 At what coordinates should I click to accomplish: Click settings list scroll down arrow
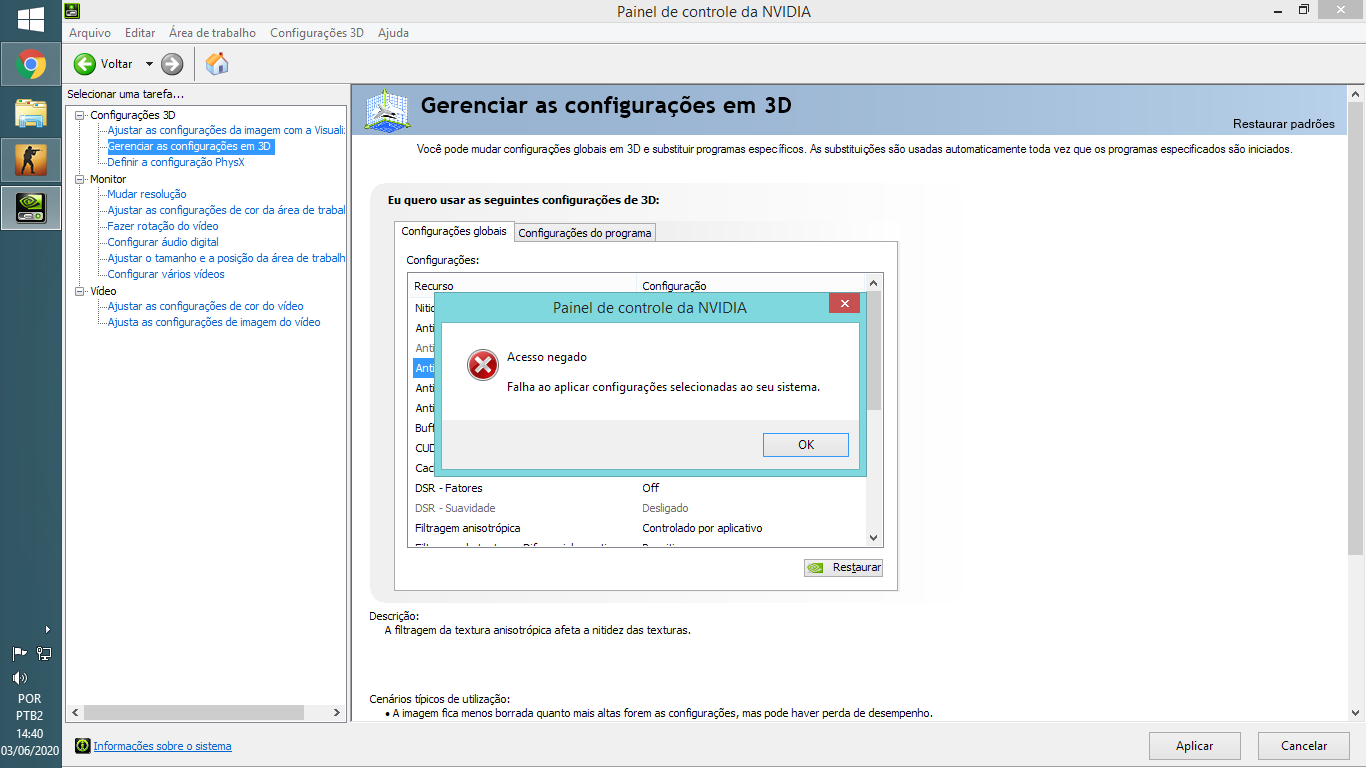click(873, 537)
